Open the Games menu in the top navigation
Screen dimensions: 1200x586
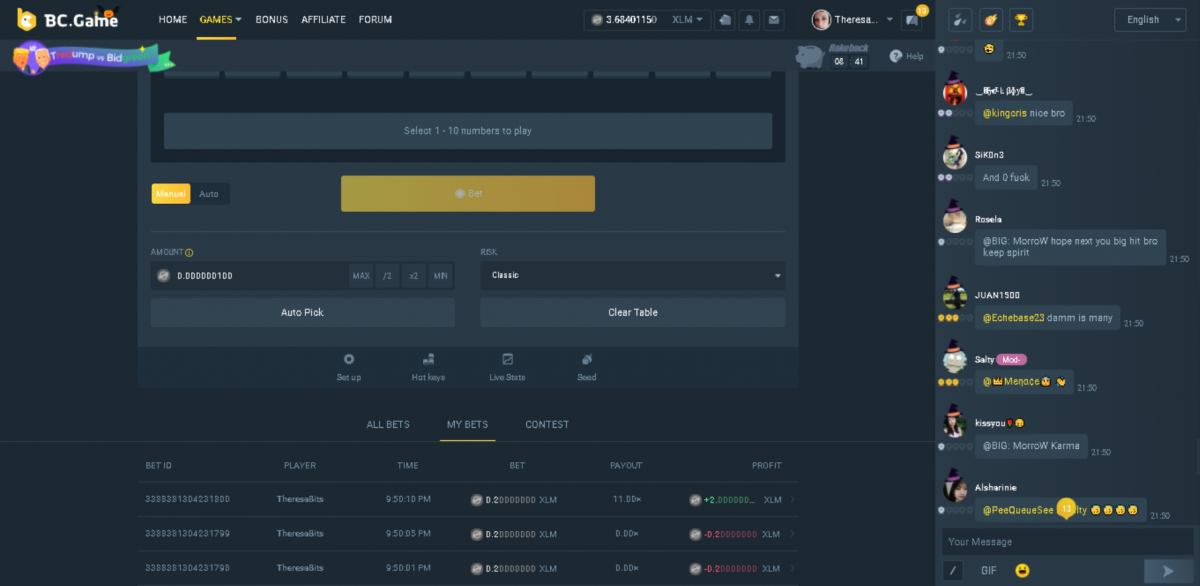[220, 19]
